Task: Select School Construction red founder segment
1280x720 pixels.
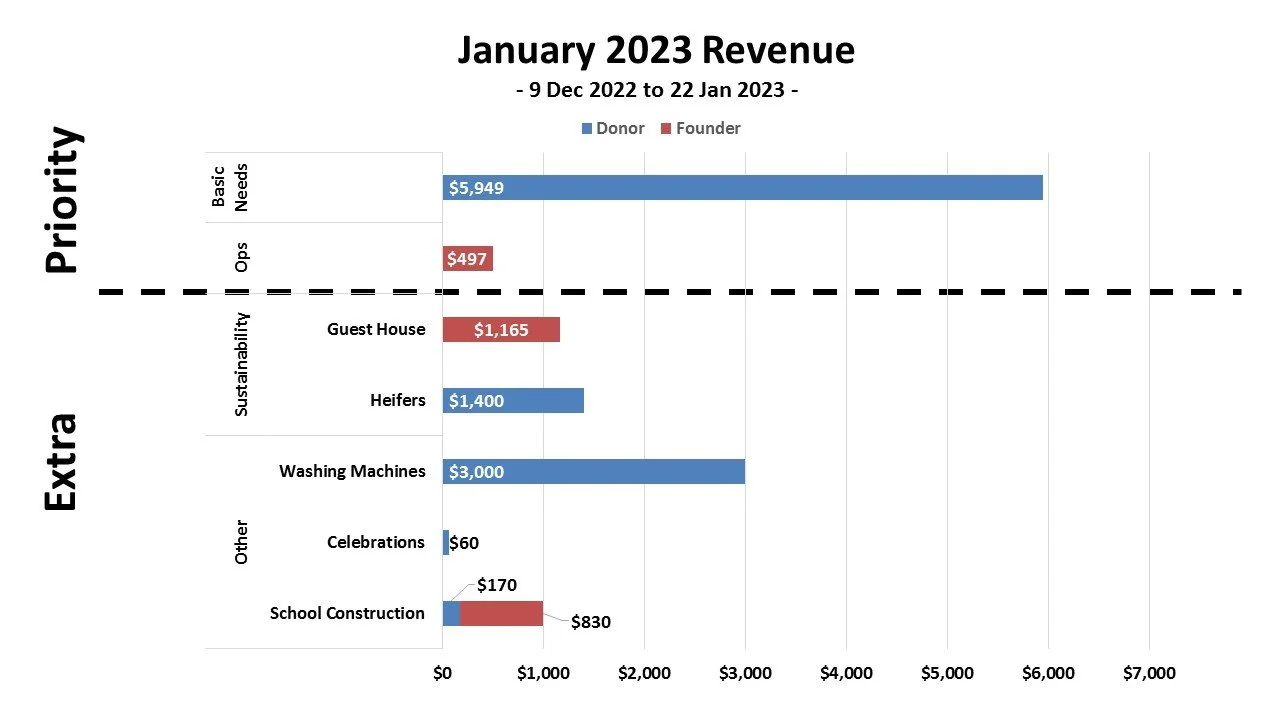Action: [x=501, y=613]
